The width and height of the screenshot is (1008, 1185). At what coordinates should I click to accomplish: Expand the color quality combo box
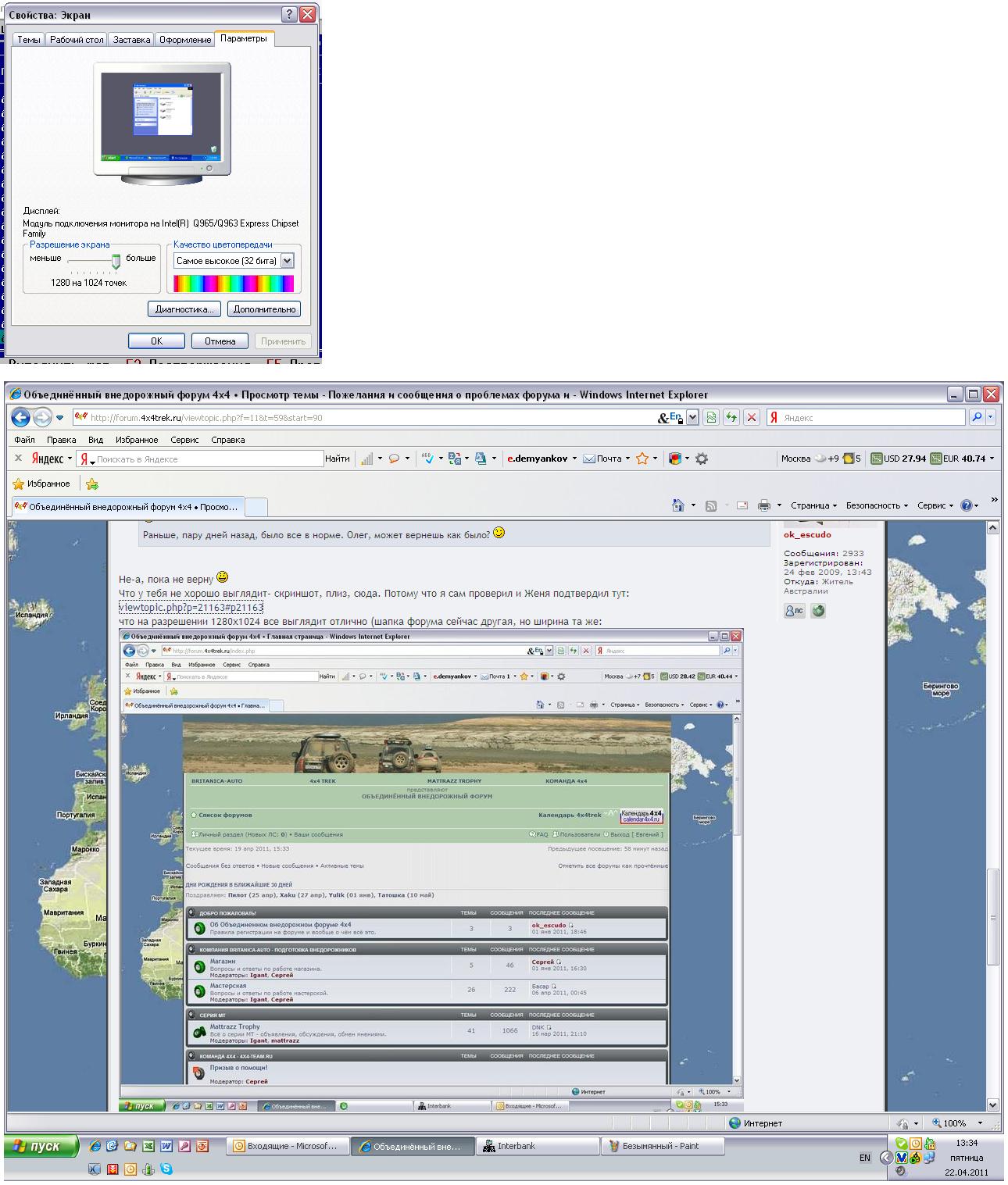pyautogui.click(x=287, y=261)
